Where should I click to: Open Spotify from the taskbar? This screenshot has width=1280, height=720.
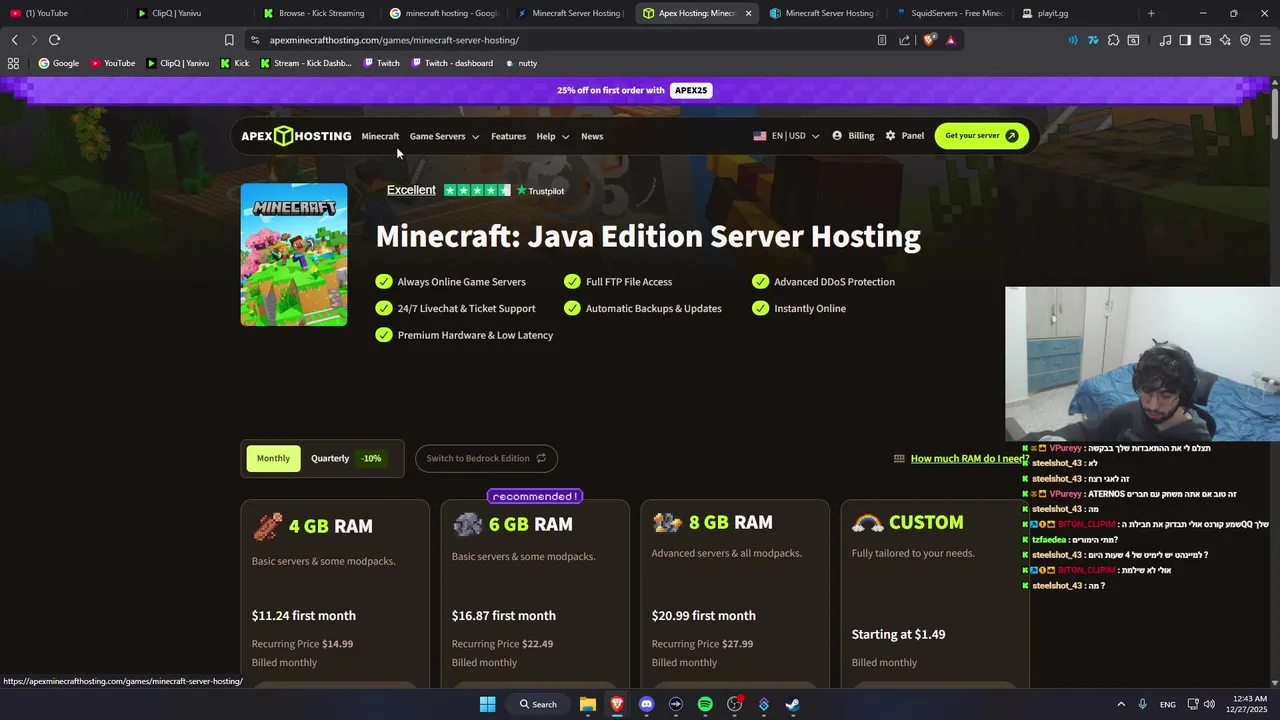click(705, 704)
